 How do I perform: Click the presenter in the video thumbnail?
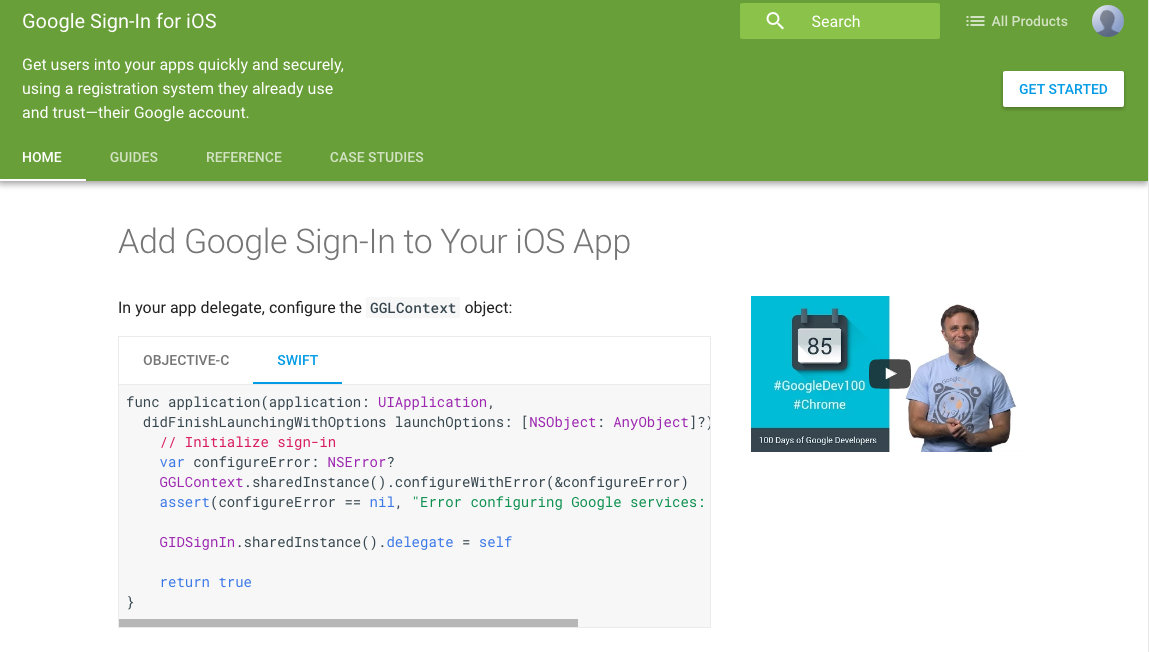pos(958,375)
